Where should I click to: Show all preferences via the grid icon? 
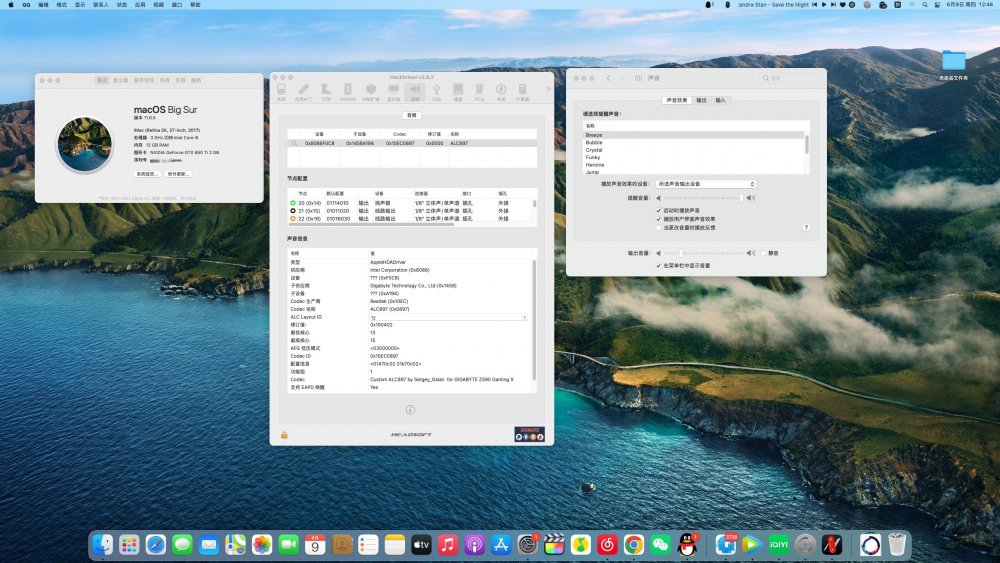pos(638,78)
